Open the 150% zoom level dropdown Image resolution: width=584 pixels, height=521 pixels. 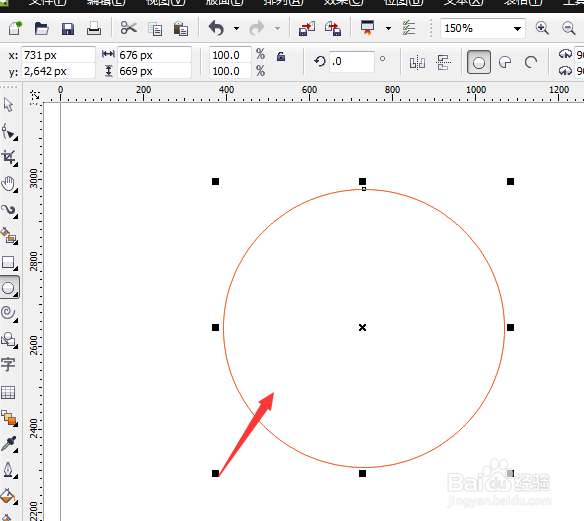(x=517, y=29)
